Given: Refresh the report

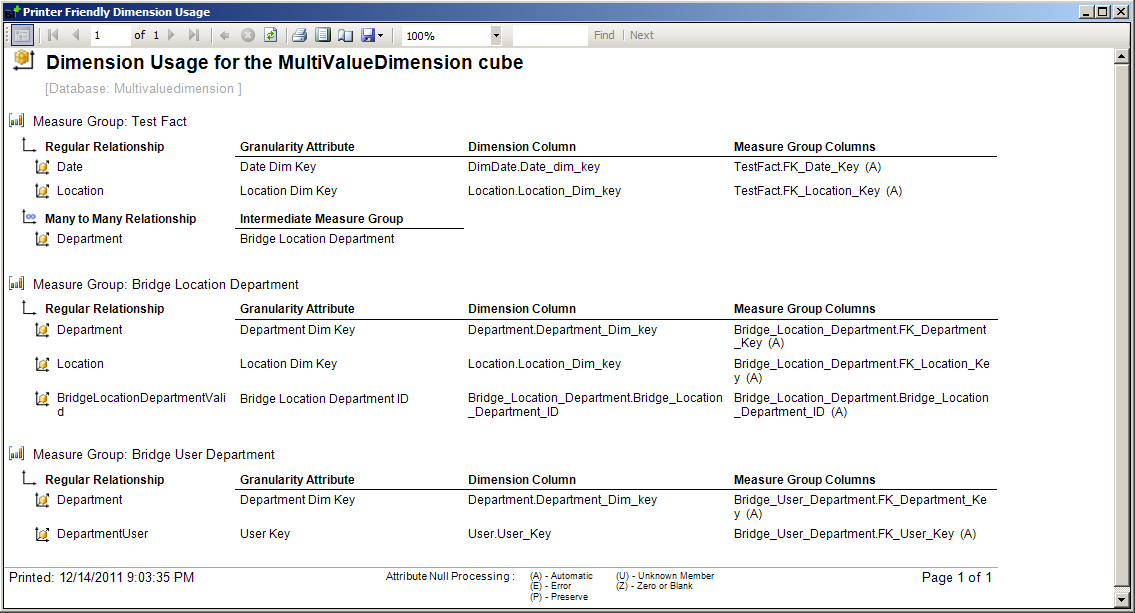Looking at the screenshot, I should [x=270, y=34].
